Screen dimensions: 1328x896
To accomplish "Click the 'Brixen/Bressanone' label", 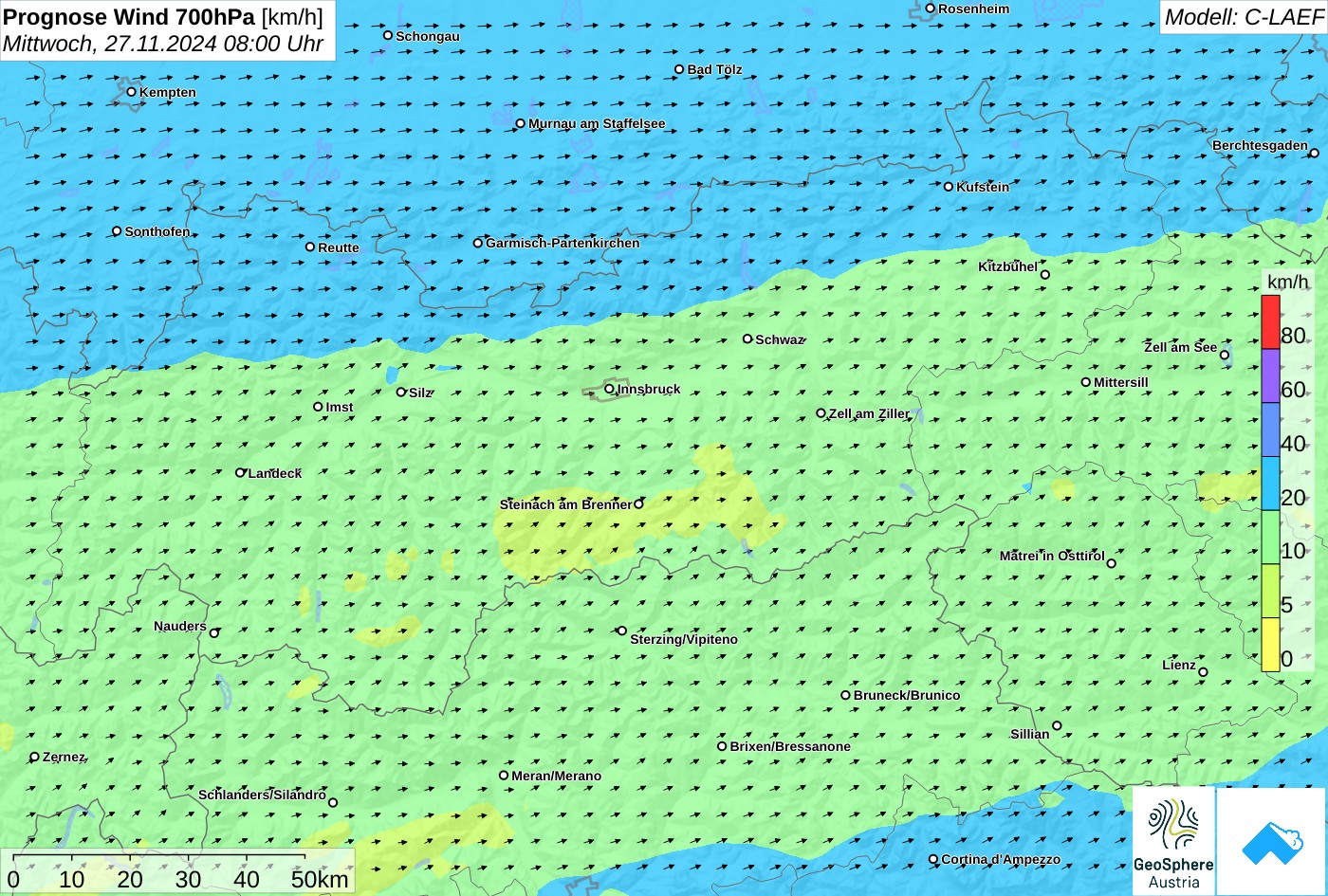I will click(790, 746).
